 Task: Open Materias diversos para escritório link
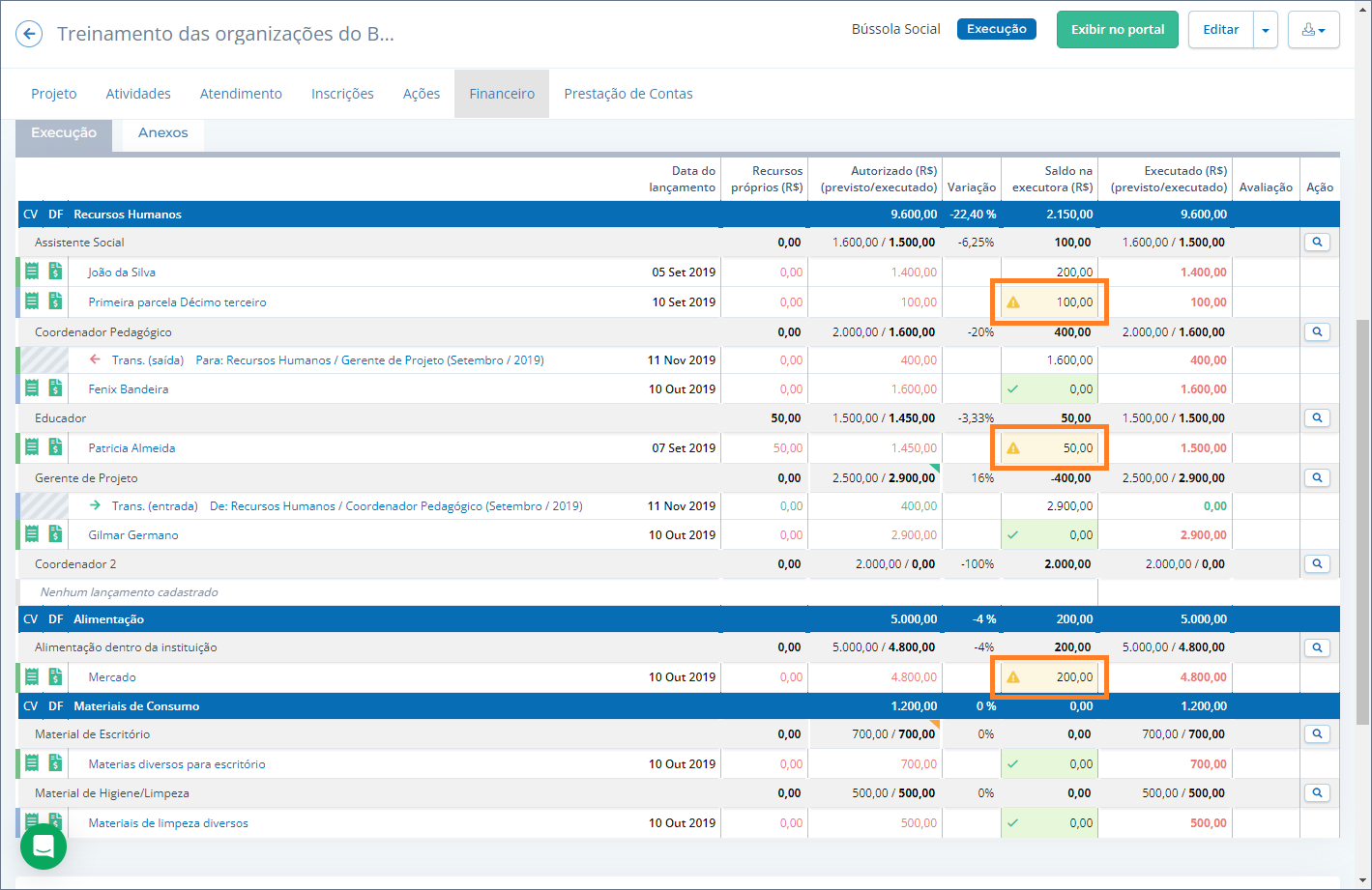point(177,764)
